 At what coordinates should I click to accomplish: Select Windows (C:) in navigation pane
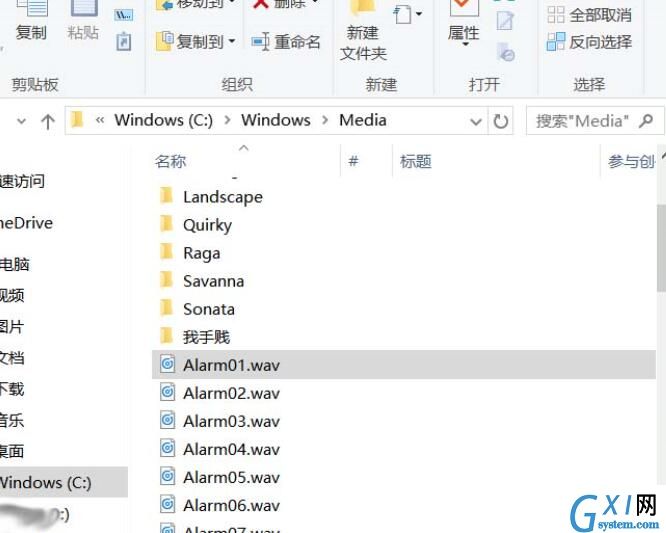click(x=64, y=482)
